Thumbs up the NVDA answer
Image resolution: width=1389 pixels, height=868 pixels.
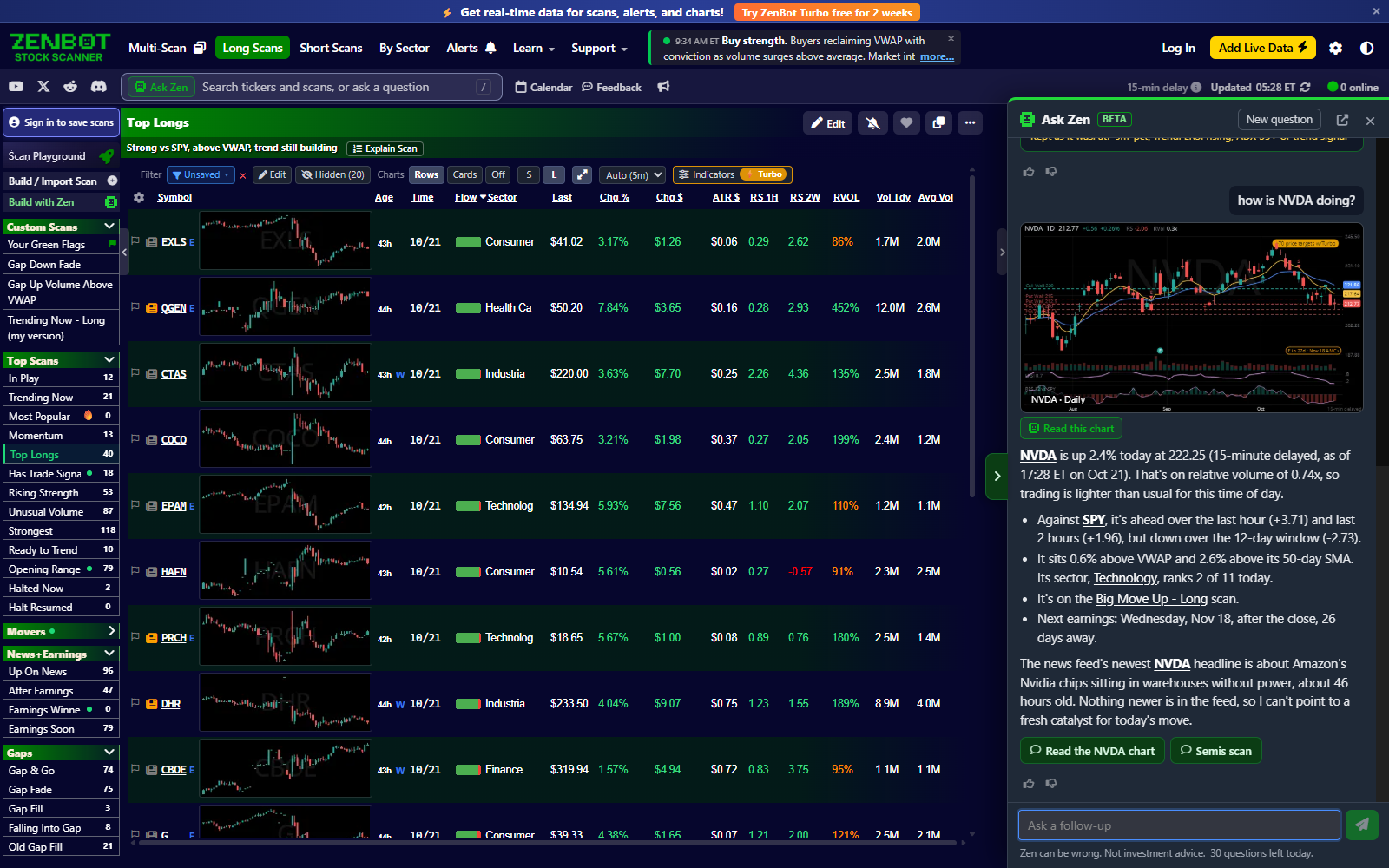tap(1029, 783)
